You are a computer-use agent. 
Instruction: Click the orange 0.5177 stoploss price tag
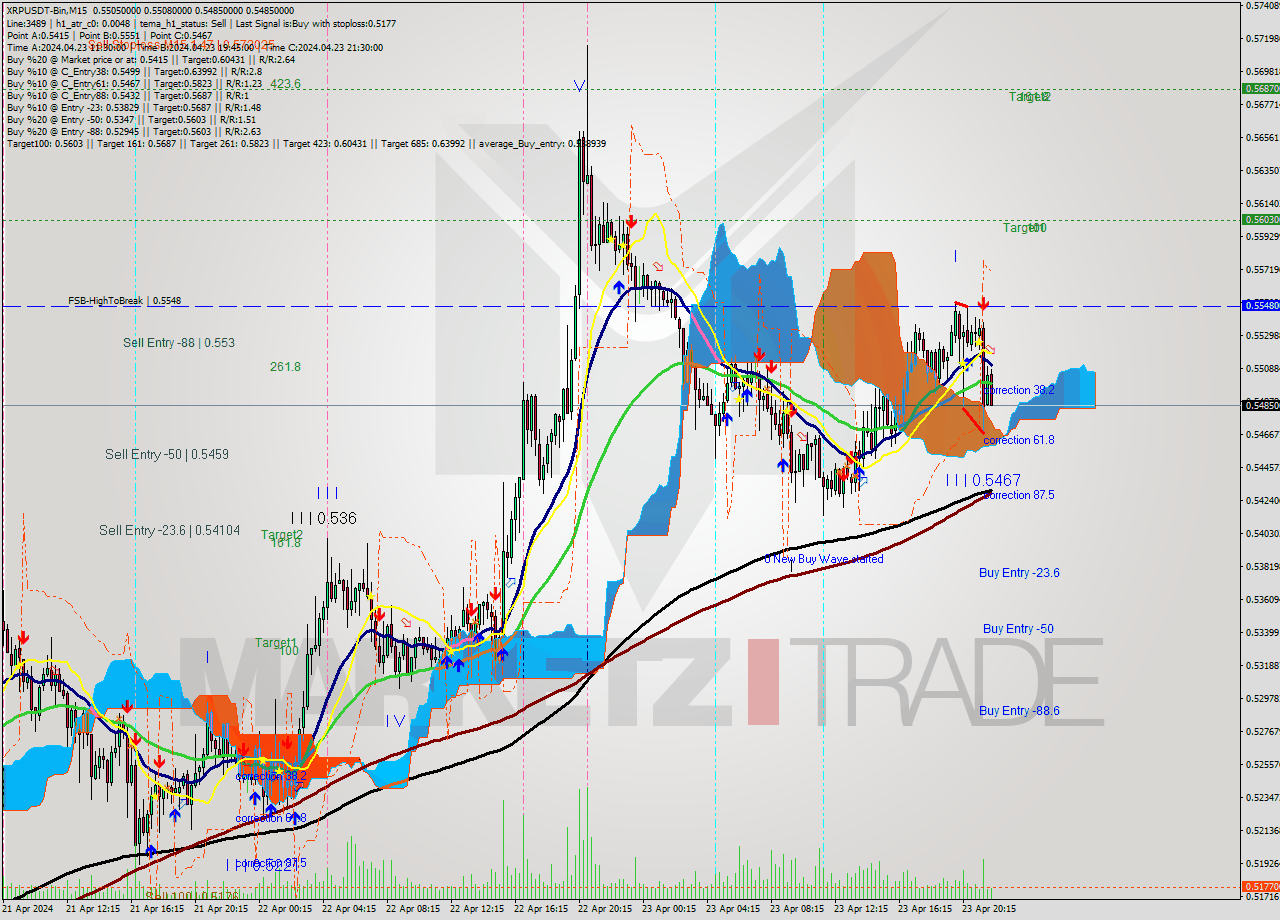[1260, 887]
